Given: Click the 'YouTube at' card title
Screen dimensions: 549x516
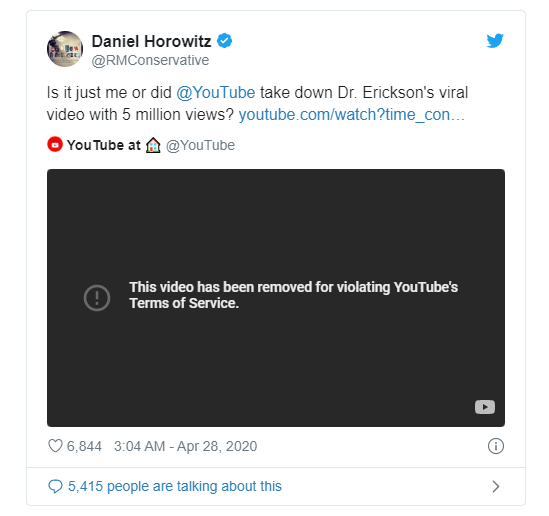Looking at the screenshot, I should (104, 145).
